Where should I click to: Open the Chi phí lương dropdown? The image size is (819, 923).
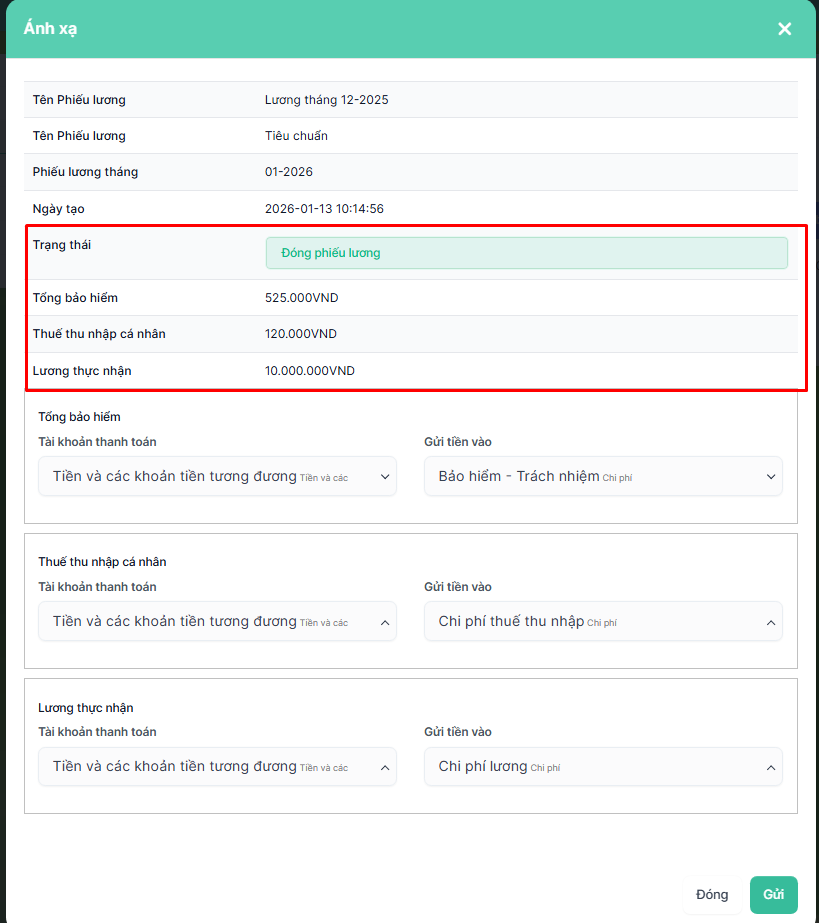pos(590,767)
